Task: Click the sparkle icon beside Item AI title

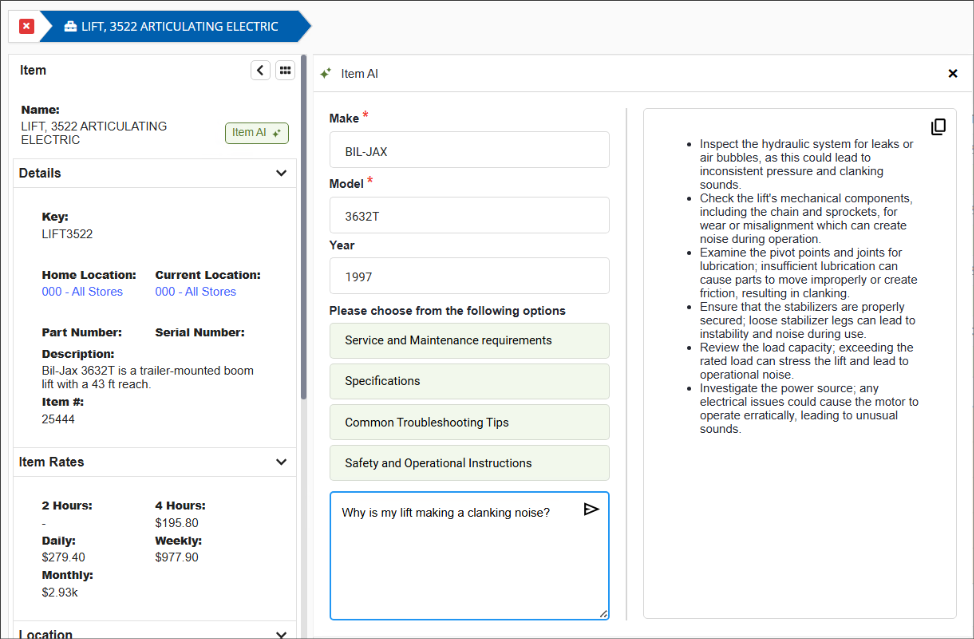Action: coord(325,74)
